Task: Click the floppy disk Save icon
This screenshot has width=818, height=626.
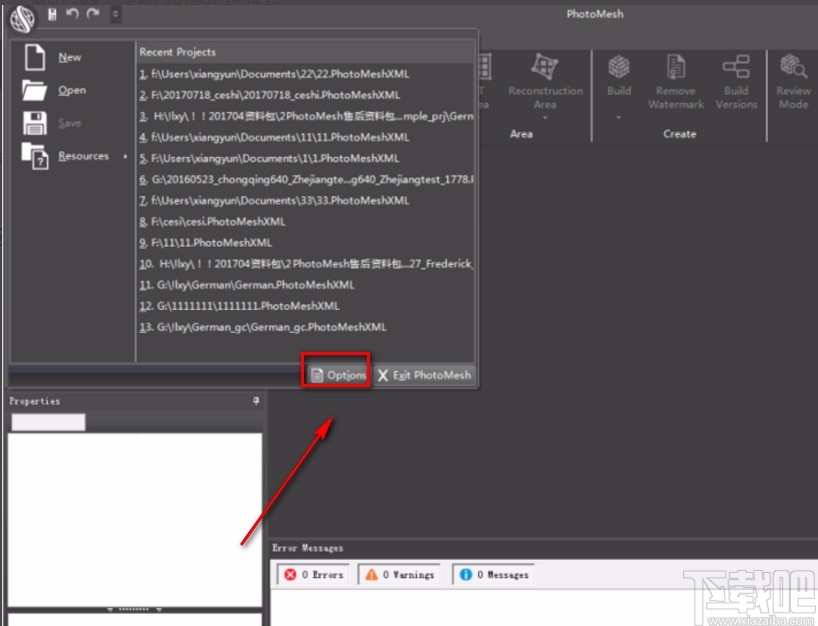Action: pyautogui.click(x=35, y=123)
